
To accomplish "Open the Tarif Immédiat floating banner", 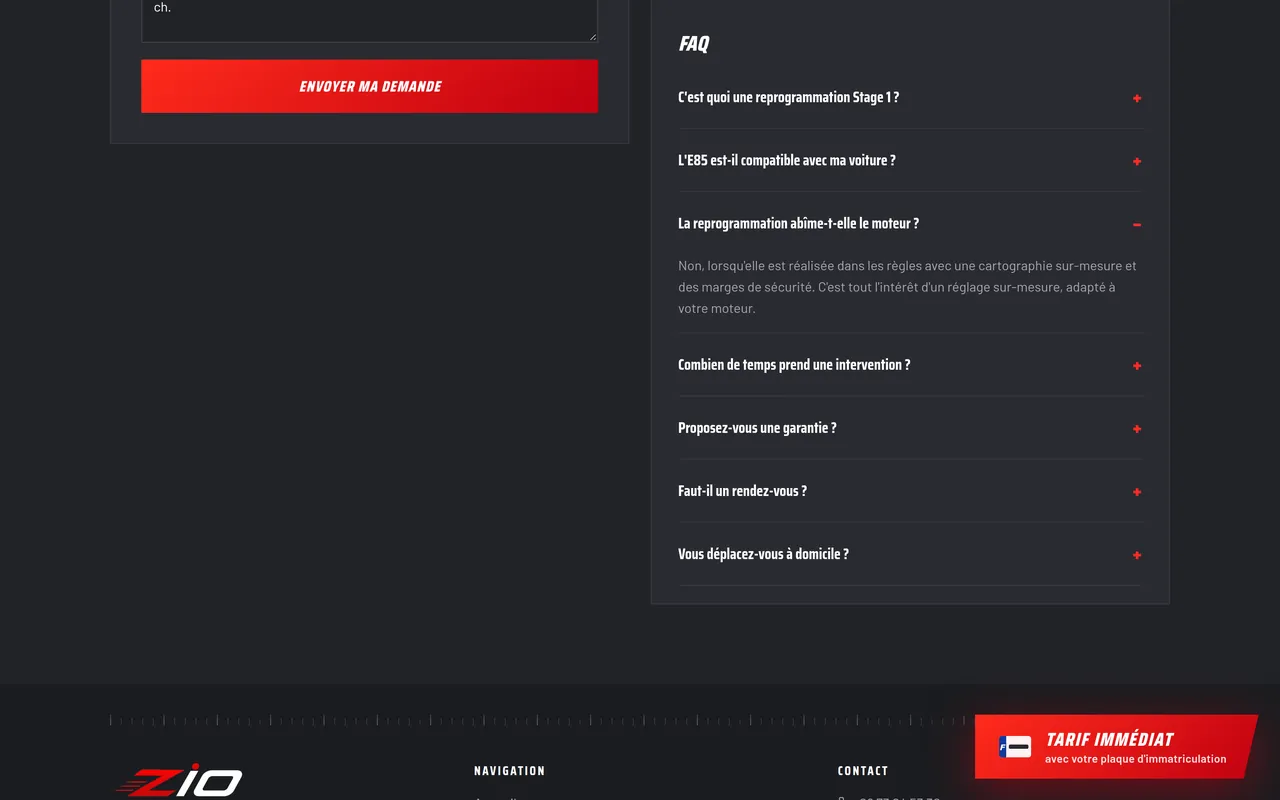I will point(1116,746).
